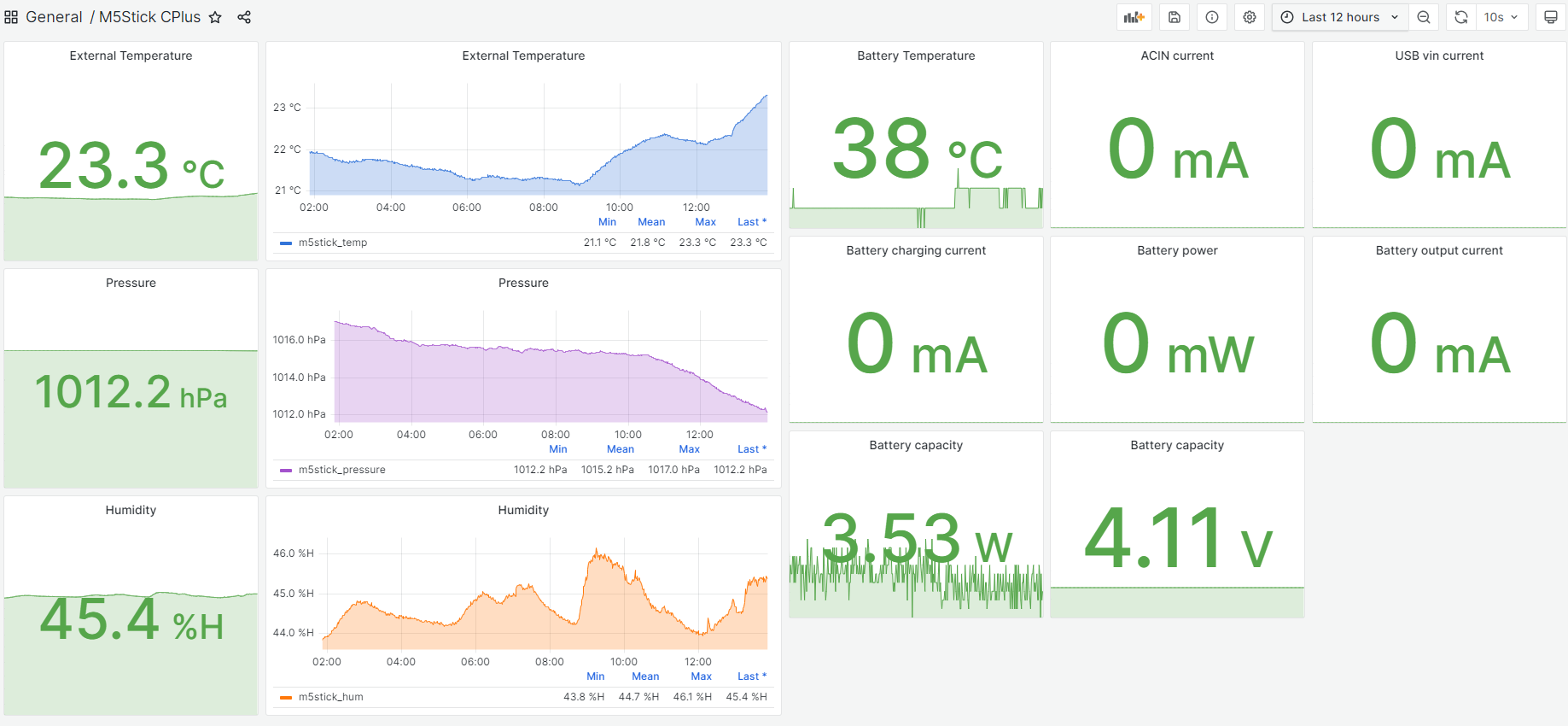Image resolution: width=1568 pixels, height=726 pixels.
Task: Sort humidity legend by Last *
Action: click(x=752, y=676)
